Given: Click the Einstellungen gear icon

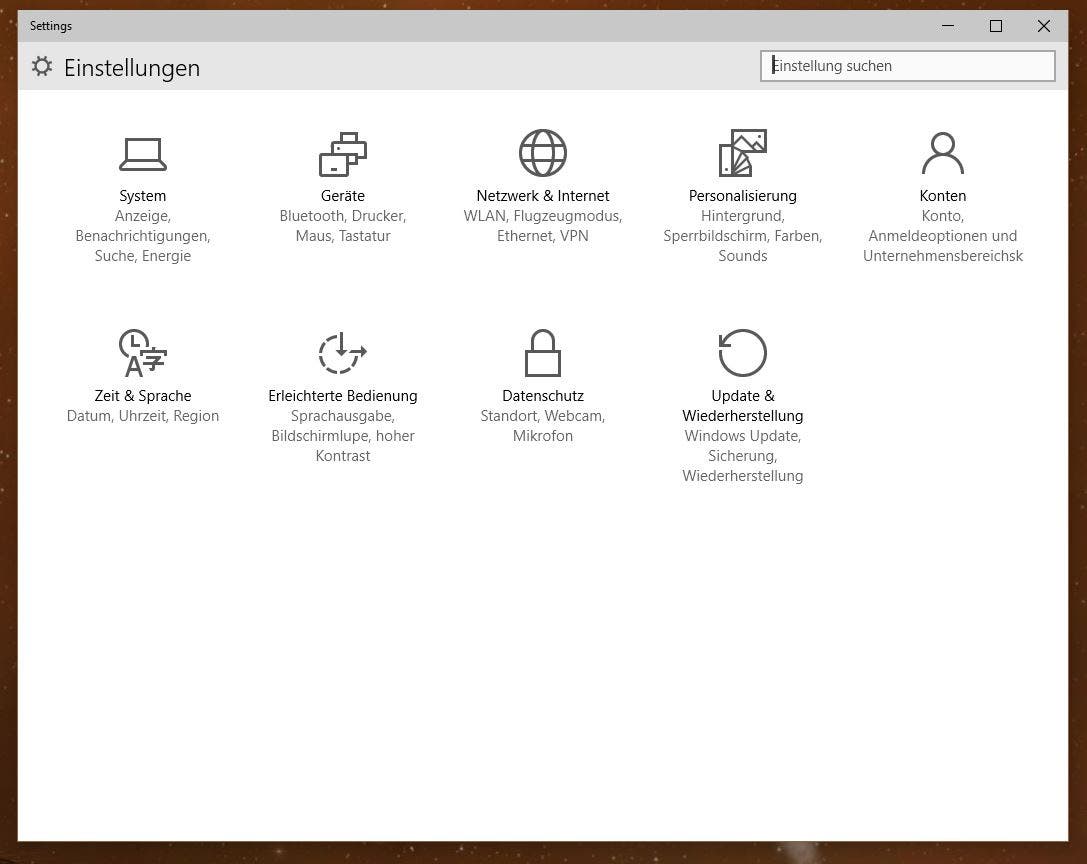Looking at the screenshot, I should (42, 67).
